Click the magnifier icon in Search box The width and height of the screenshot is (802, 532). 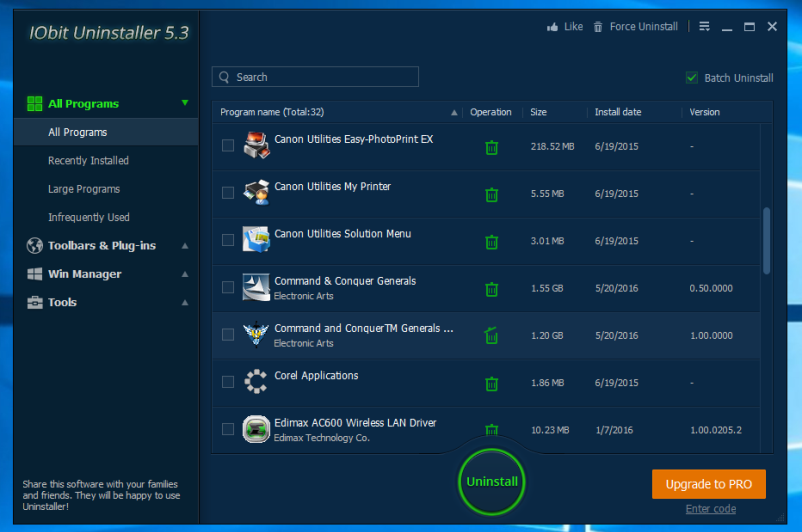point(224,77)
